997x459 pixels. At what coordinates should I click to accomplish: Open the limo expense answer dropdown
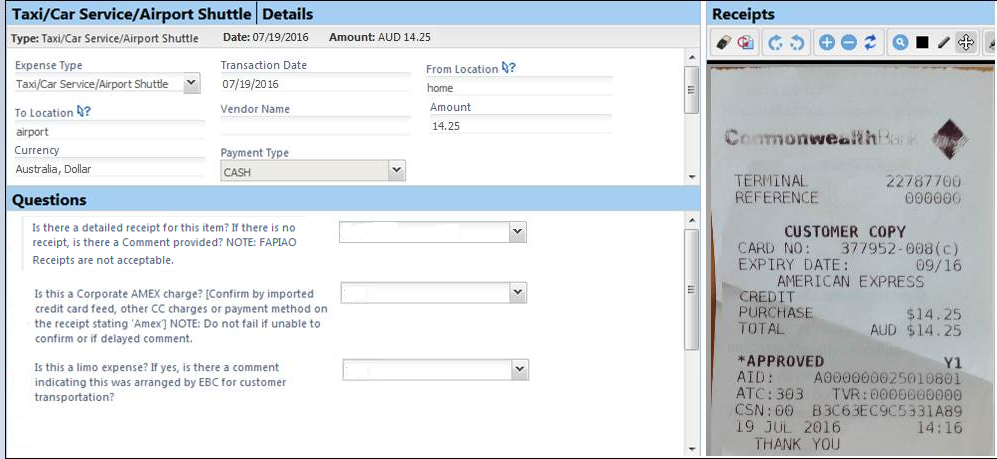(x=519, y=369)
